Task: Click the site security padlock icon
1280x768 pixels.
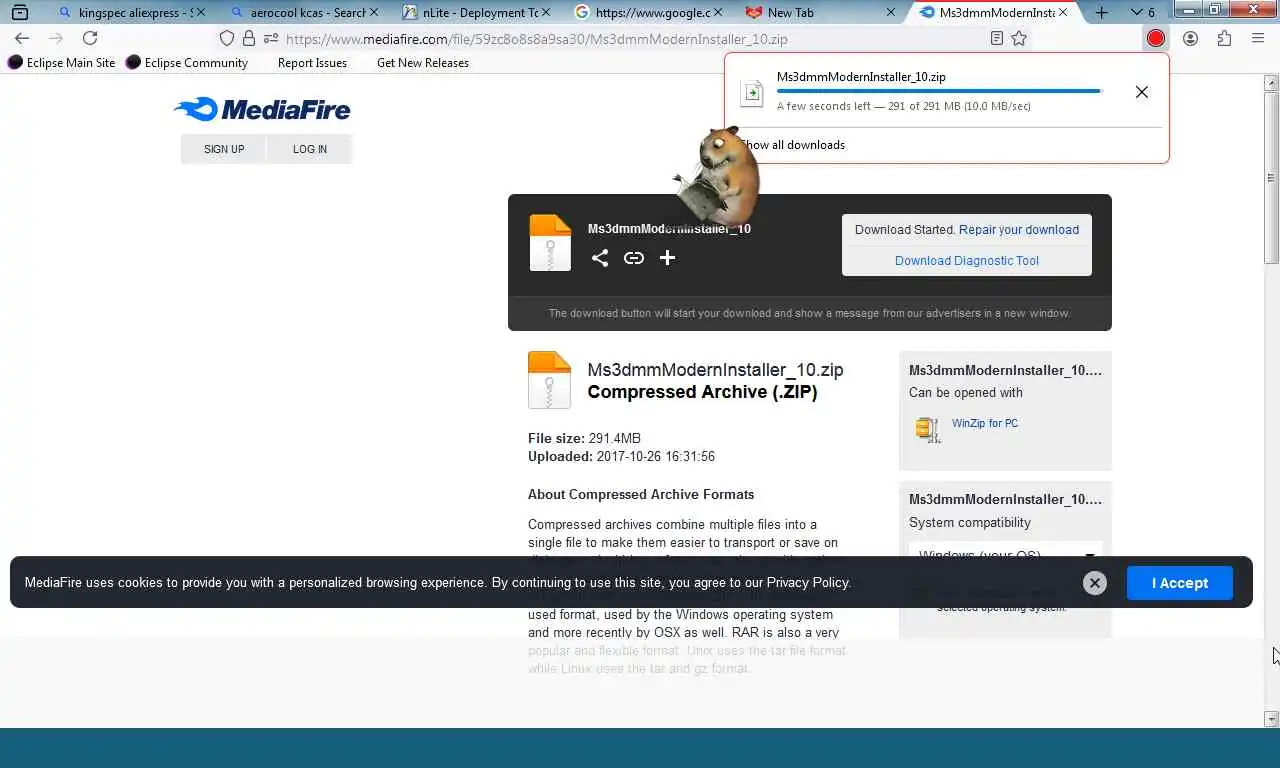Action: (249, 38)
